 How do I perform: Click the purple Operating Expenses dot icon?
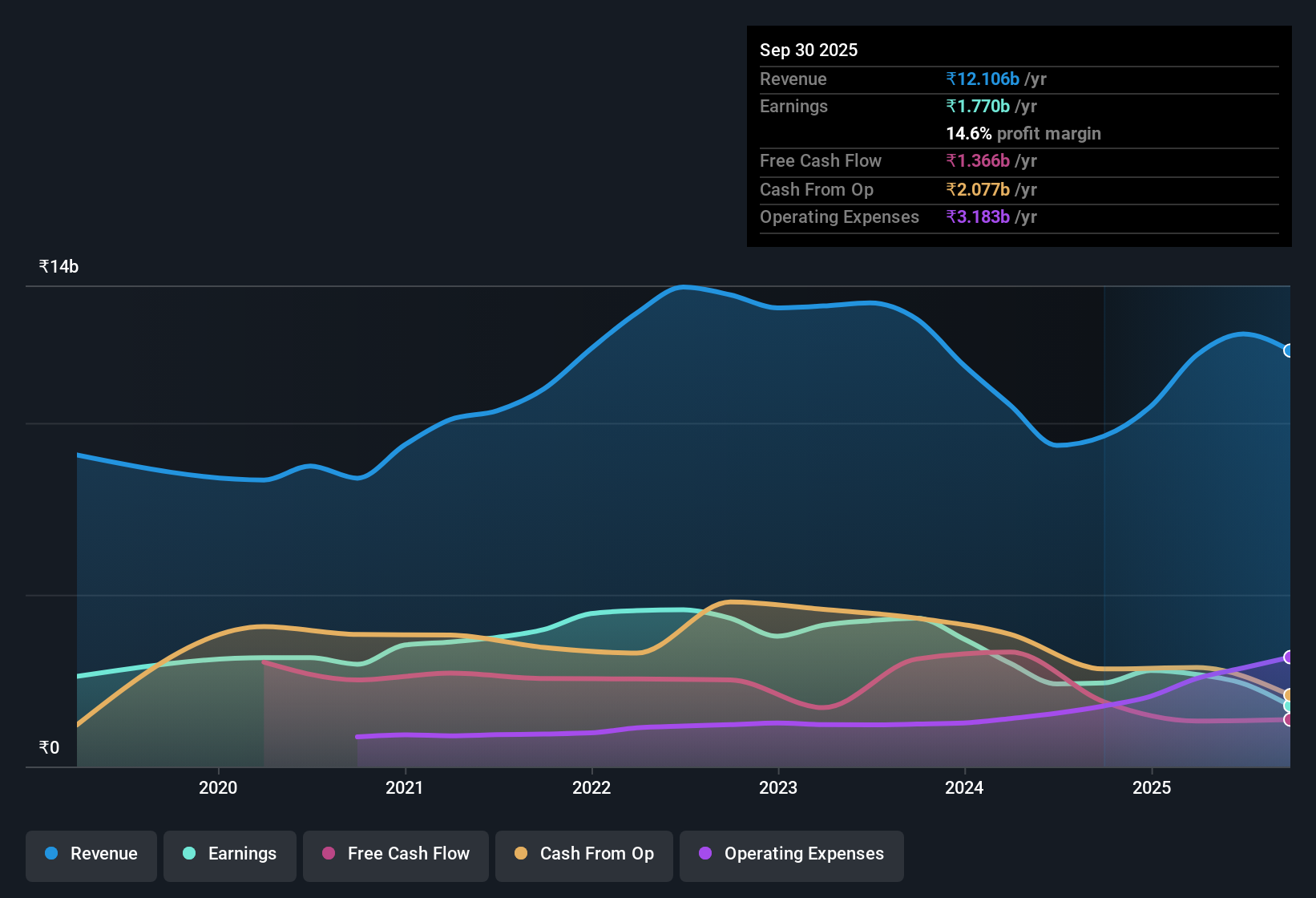[x=705, y=854]
